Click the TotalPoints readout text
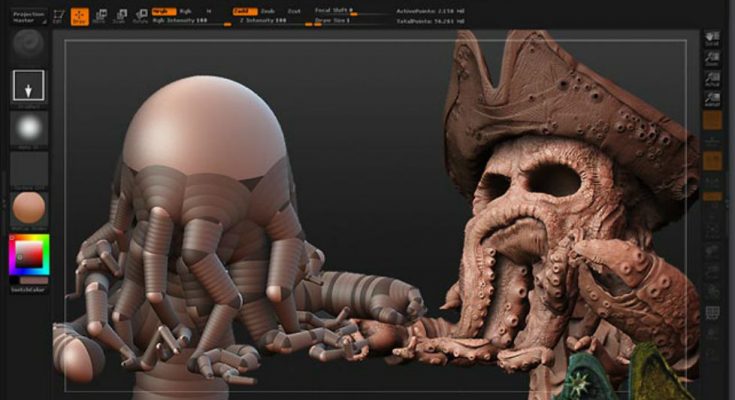Screen dimensions: 735x400 430,21
